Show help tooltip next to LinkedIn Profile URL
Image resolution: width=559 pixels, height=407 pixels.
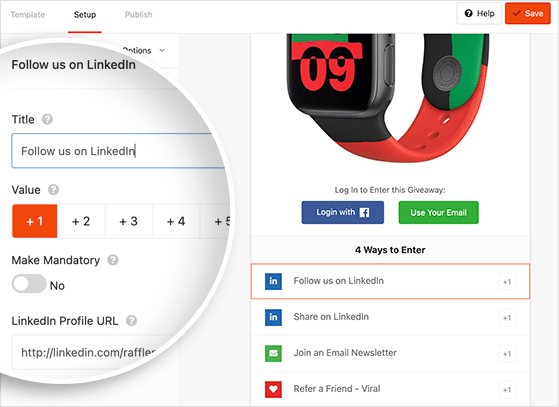pyautogui.click(x=131, y=321)
